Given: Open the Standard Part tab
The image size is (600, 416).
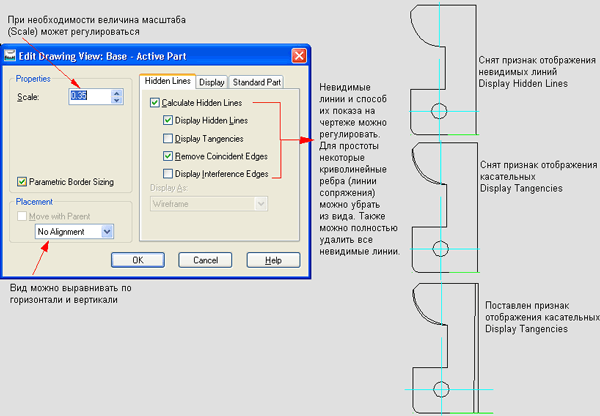Looking at the screenshot, I should (x=256, y=82).
